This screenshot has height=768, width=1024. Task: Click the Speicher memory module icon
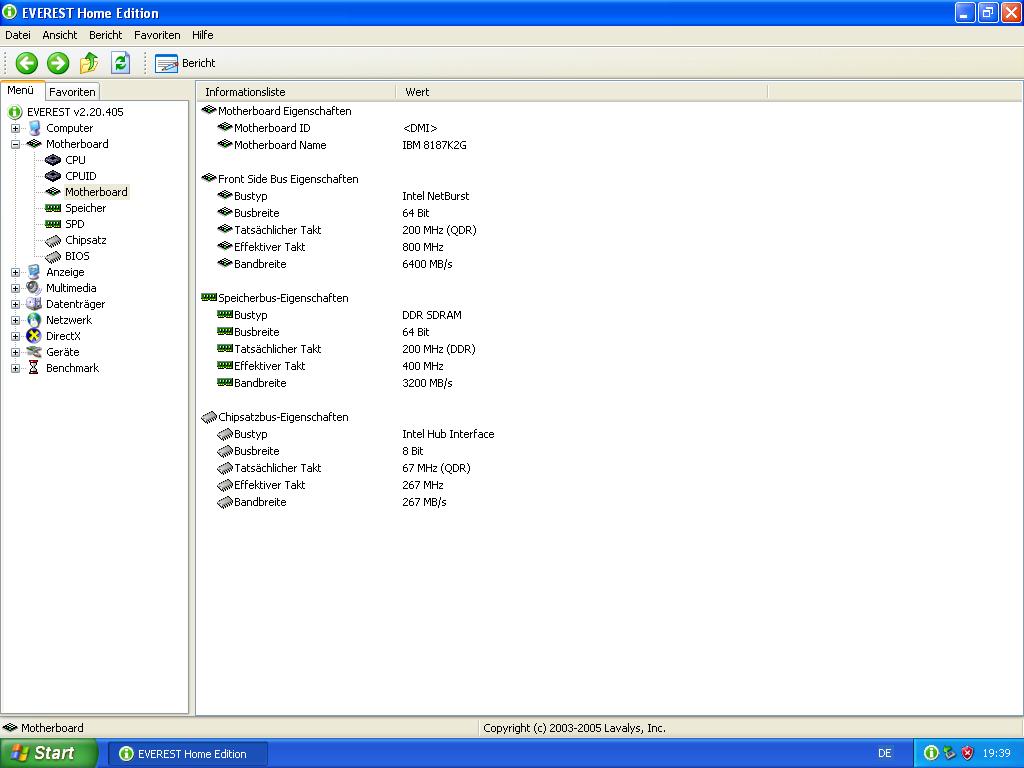click(x=53, y=208)
